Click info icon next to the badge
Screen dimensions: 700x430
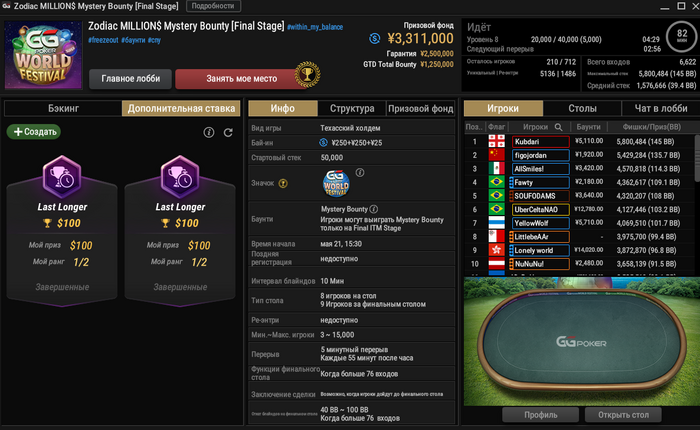tap(360, 172)
